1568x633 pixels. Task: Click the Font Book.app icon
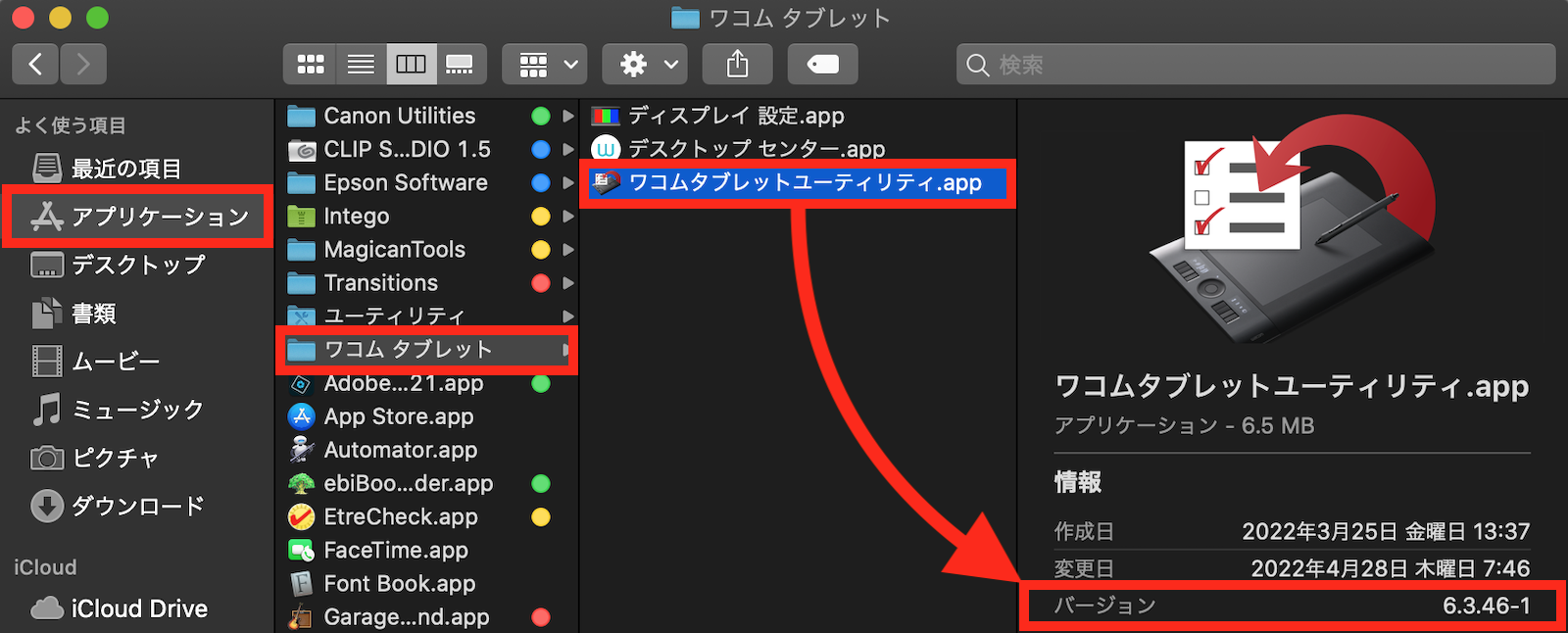click(x=301, y=583)
